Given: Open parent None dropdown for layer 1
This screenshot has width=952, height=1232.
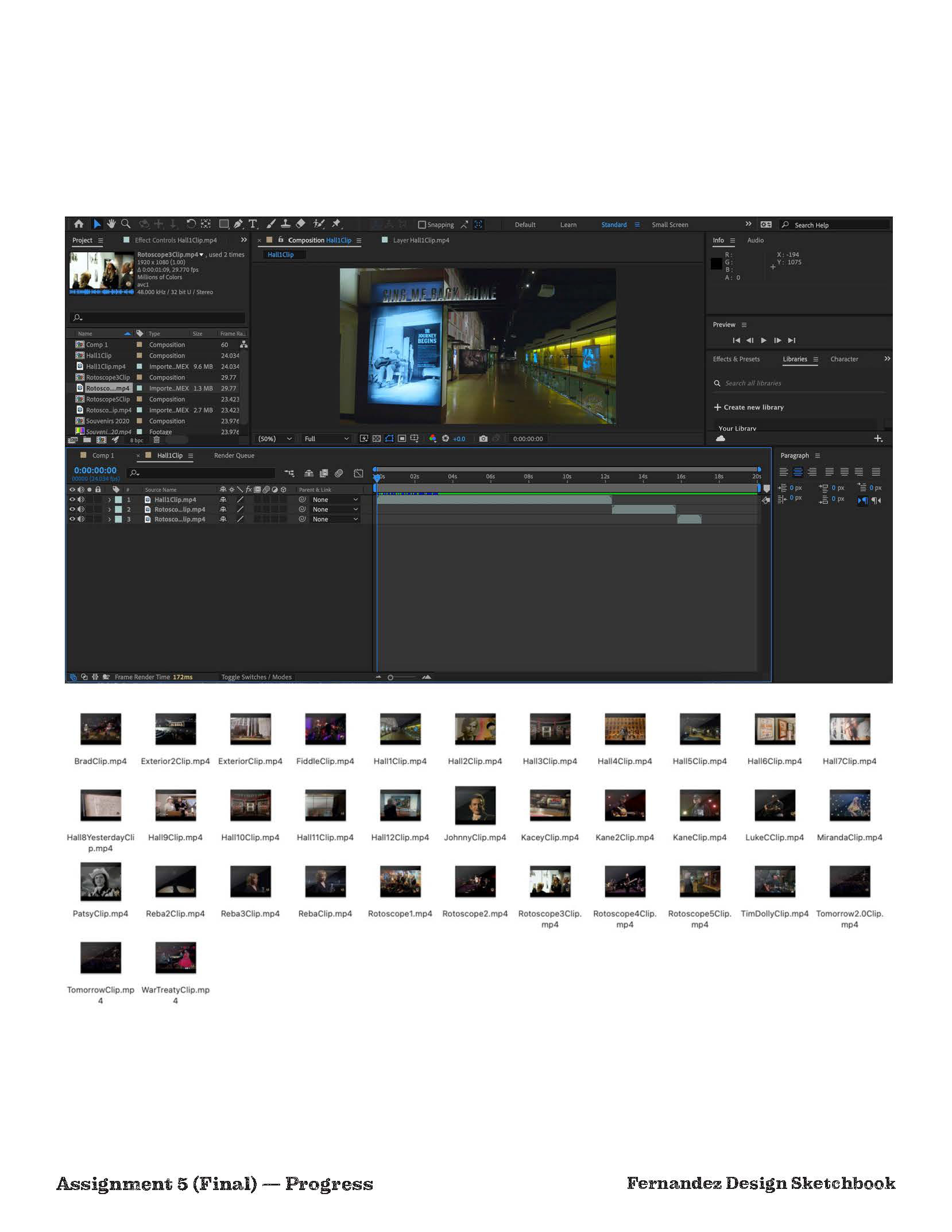Looking at the screenshot, I should [335, 500].
